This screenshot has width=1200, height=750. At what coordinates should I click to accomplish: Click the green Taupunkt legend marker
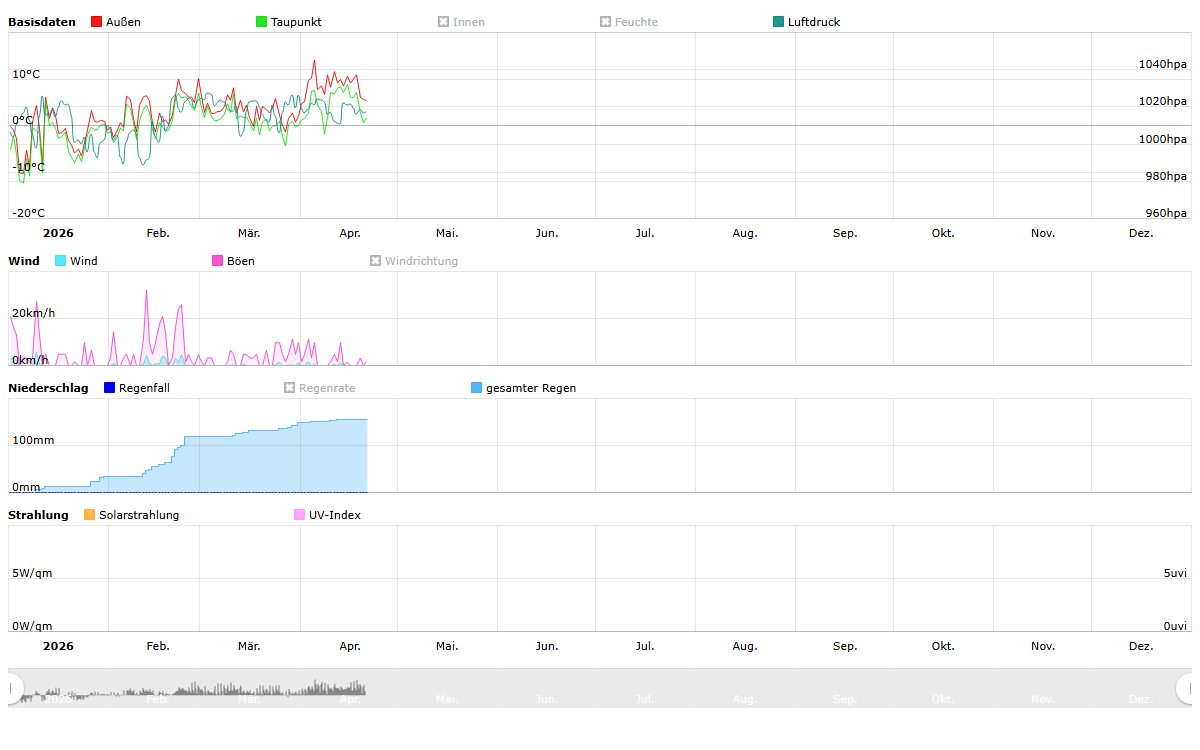click(x=262, y=22)
